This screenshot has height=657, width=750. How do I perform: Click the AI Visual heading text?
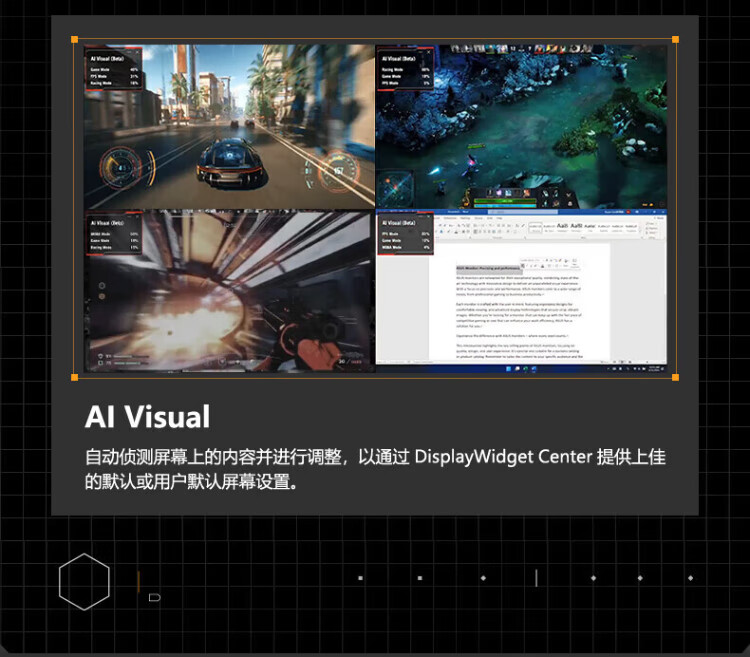pyautogui.click(x=147, y=417)
